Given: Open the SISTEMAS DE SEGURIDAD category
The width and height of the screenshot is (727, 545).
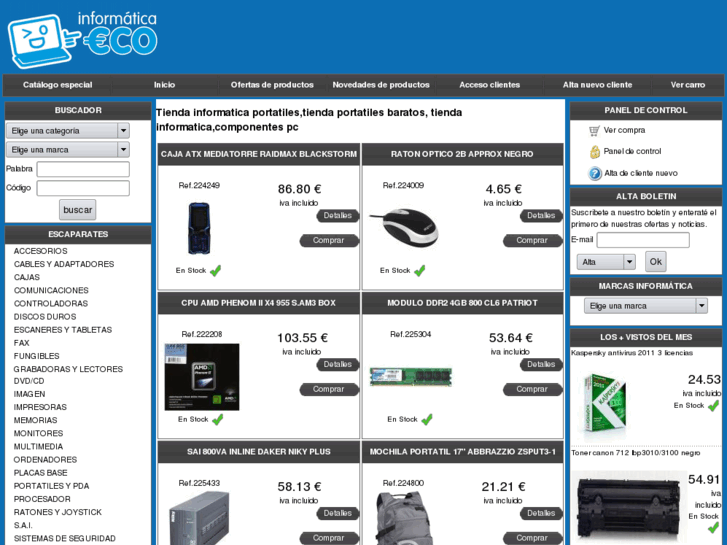Looking at the screenshot, I should [x=64, y=539].
